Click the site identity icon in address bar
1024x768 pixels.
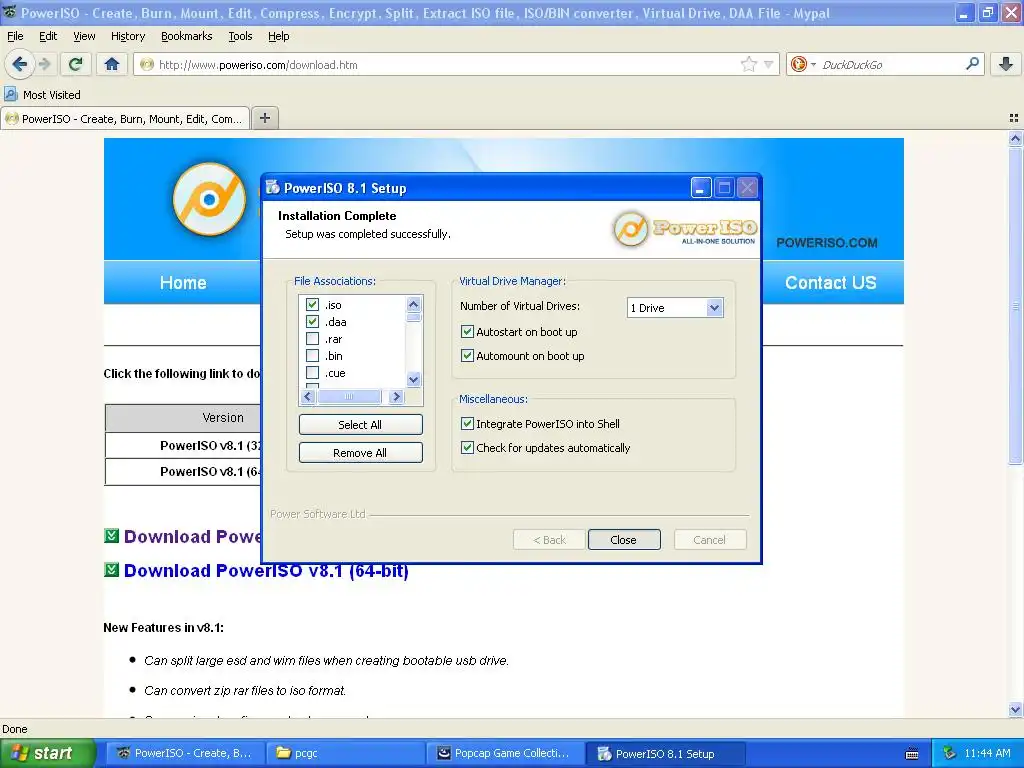147,65
